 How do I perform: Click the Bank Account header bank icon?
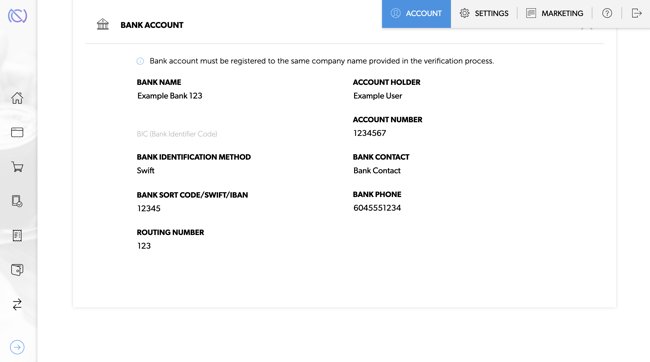[x=103, y=24]
